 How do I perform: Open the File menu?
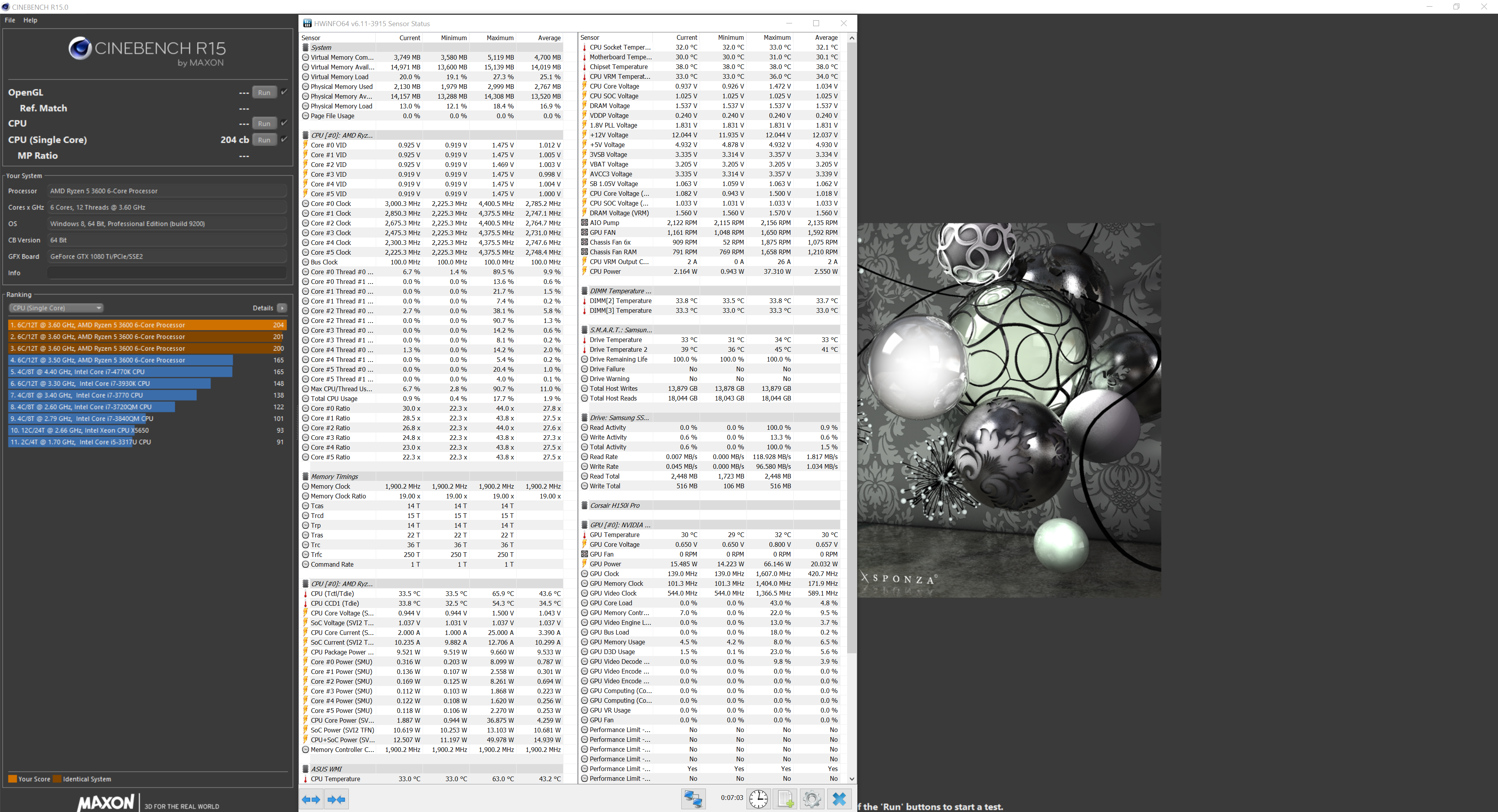tap(10, 20)
